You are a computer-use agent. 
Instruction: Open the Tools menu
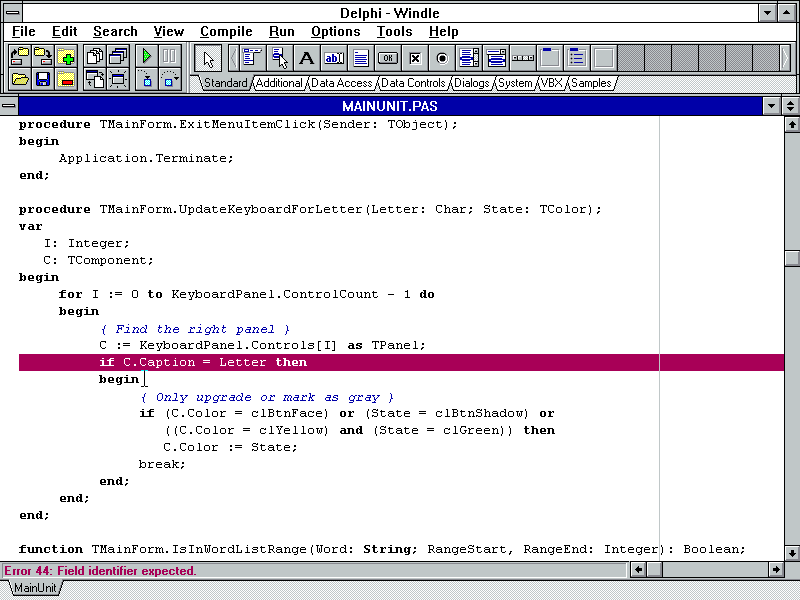394,32
